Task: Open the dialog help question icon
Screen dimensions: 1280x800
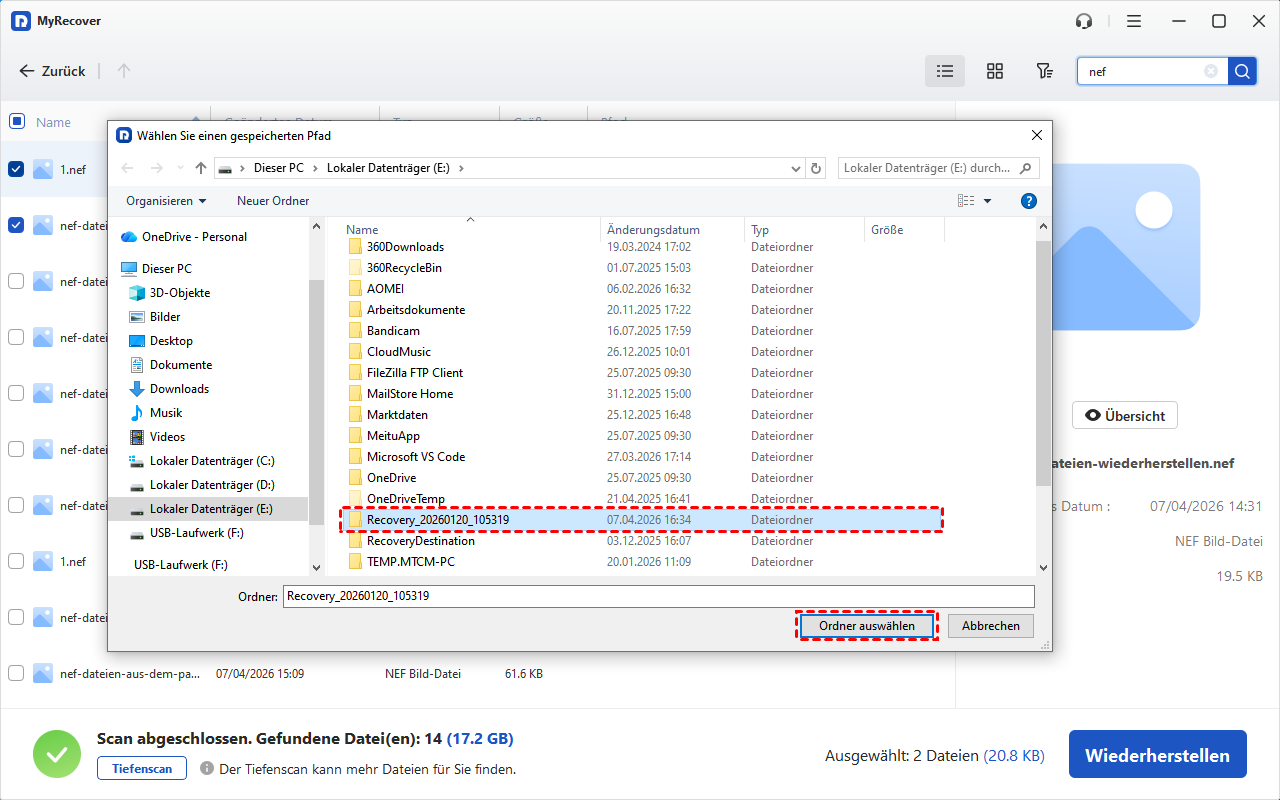Action: point(1028,201)
